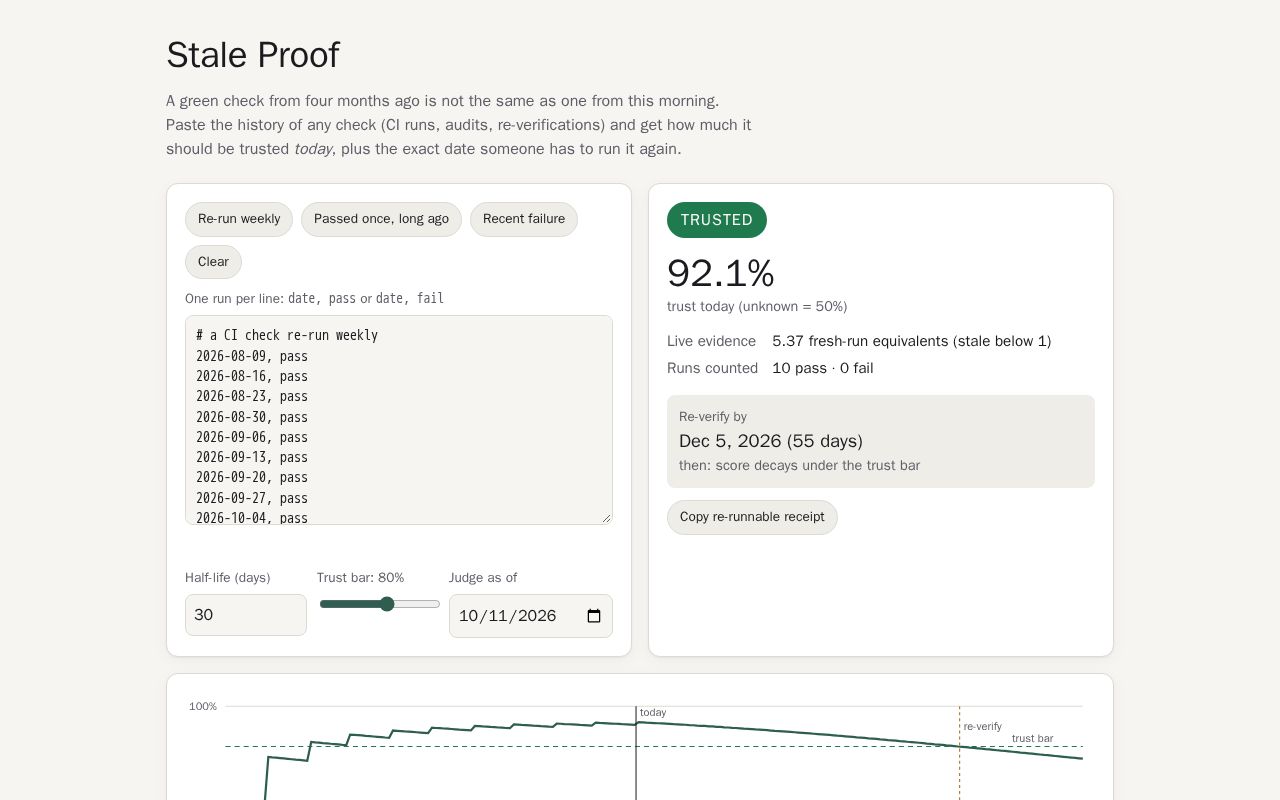The width and height of the screenshot is (1280, 800).
Task: Click the 100% axis label on chart
Action: pos(203,706)
